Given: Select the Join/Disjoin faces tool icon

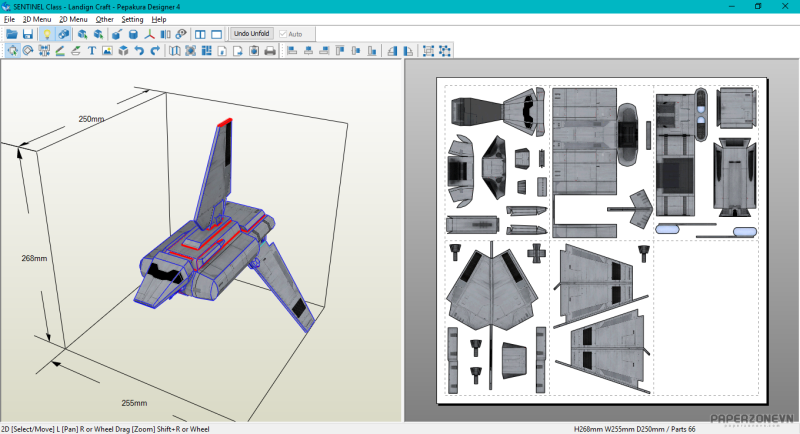Looking at the screenshot, I should pos(44,50).
